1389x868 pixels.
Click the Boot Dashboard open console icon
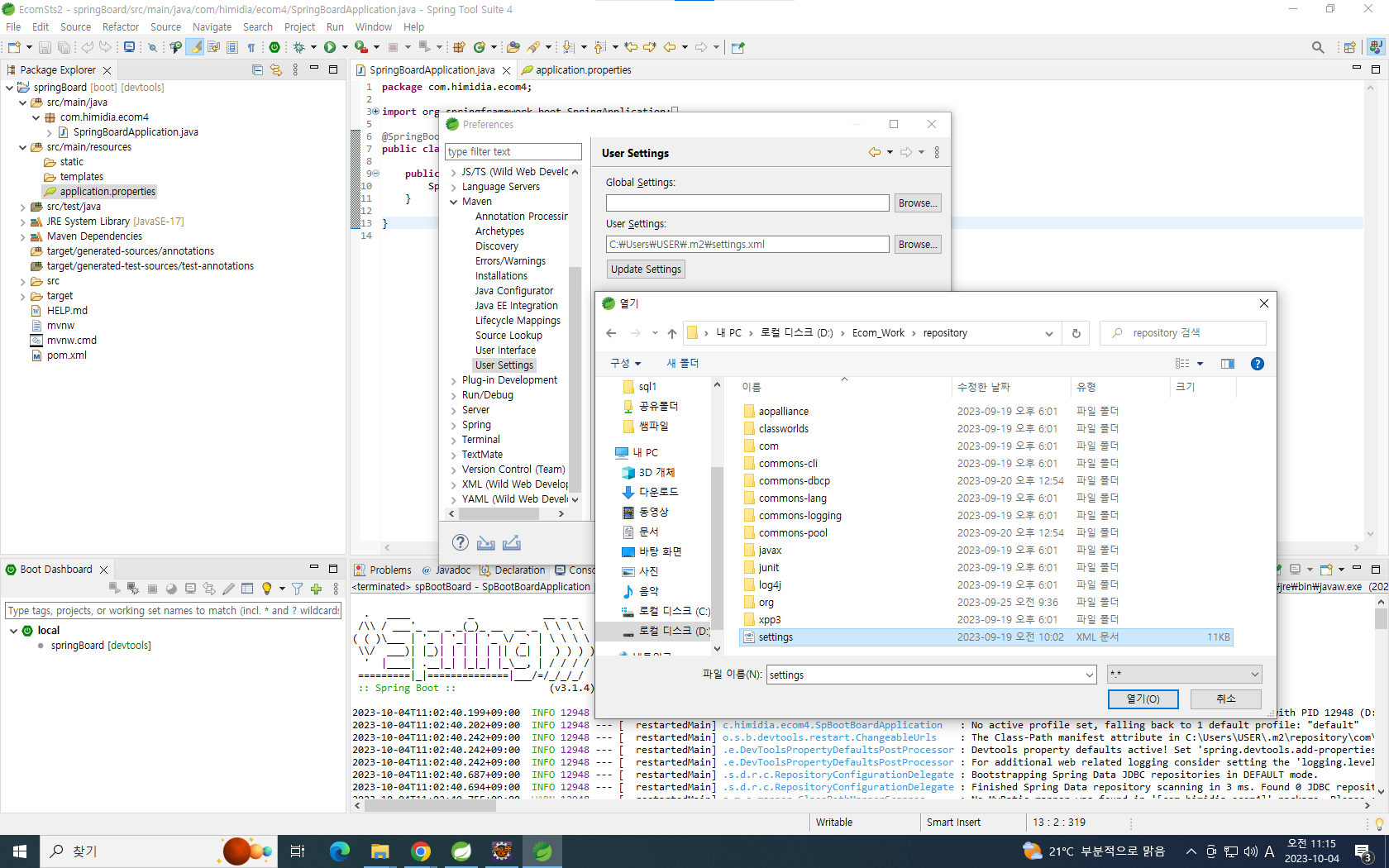point(190,589)
